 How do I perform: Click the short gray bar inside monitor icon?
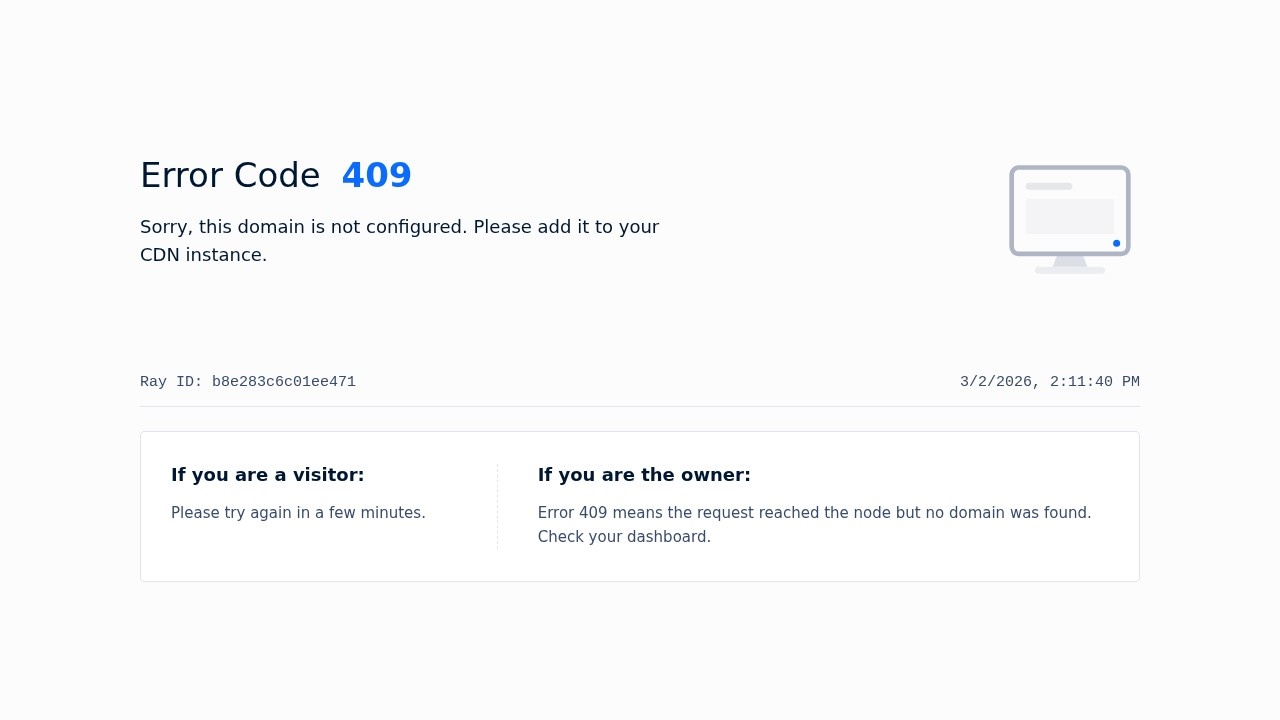click(1048, 186)
